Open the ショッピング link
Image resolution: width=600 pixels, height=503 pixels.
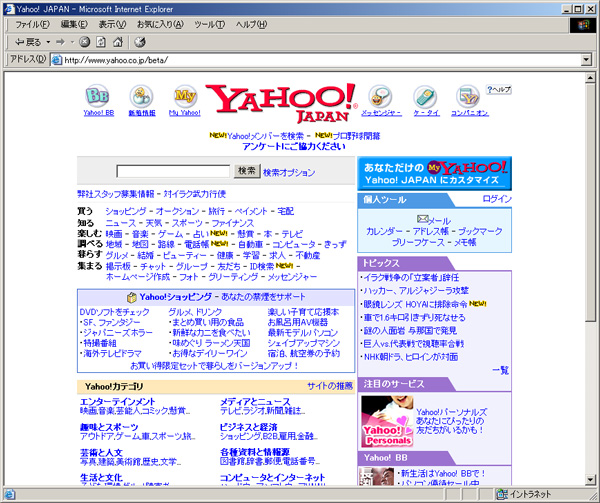(x=126, y=211)
